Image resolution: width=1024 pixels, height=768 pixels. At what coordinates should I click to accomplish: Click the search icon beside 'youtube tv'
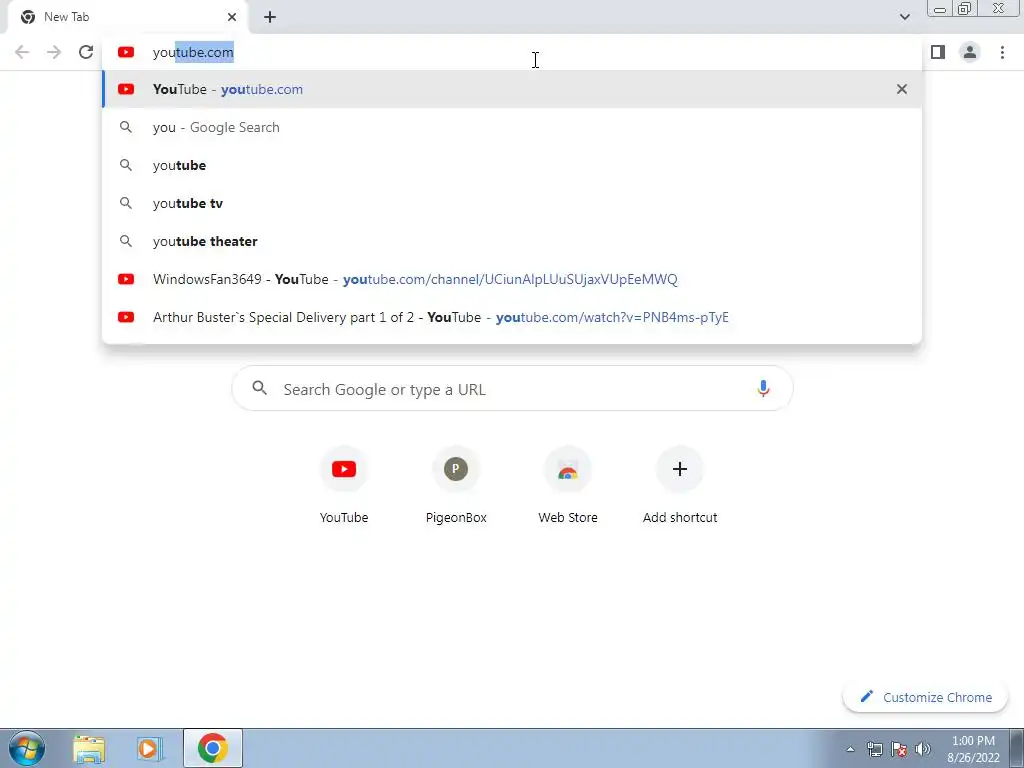[126, 203]
